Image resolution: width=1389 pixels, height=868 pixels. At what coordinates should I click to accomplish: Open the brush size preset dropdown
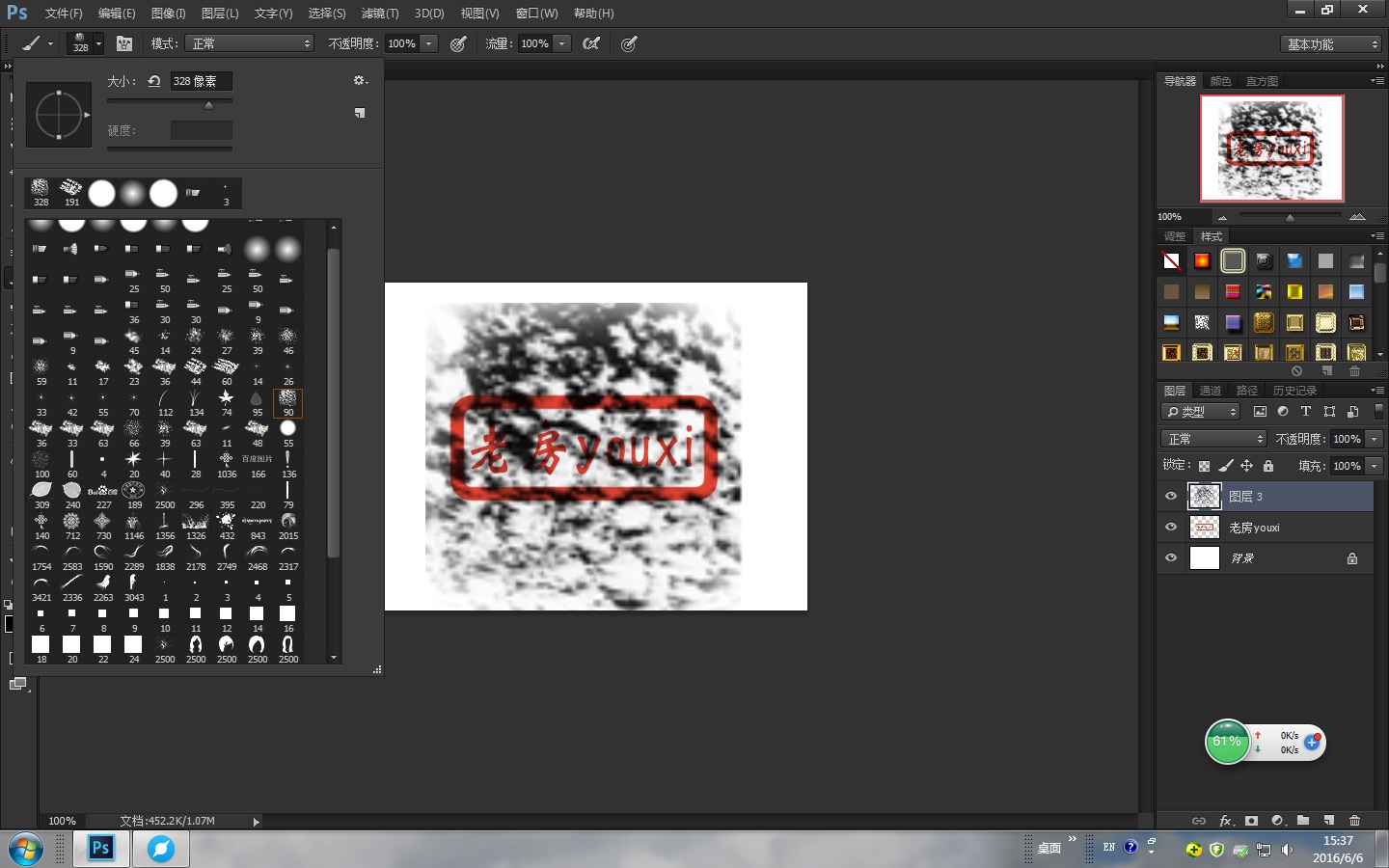pos(97,43)
